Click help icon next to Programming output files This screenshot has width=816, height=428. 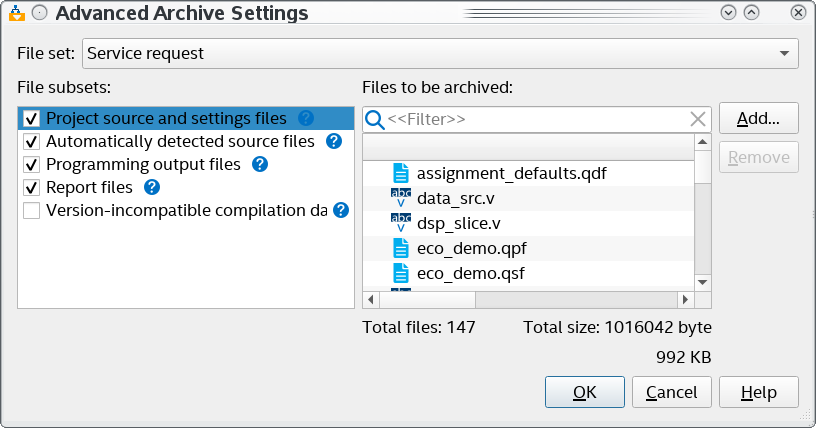pos(260,164)
